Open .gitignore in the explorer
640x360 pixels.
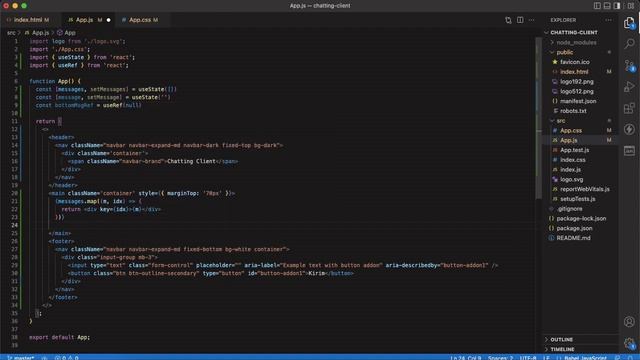coord(569,209)
